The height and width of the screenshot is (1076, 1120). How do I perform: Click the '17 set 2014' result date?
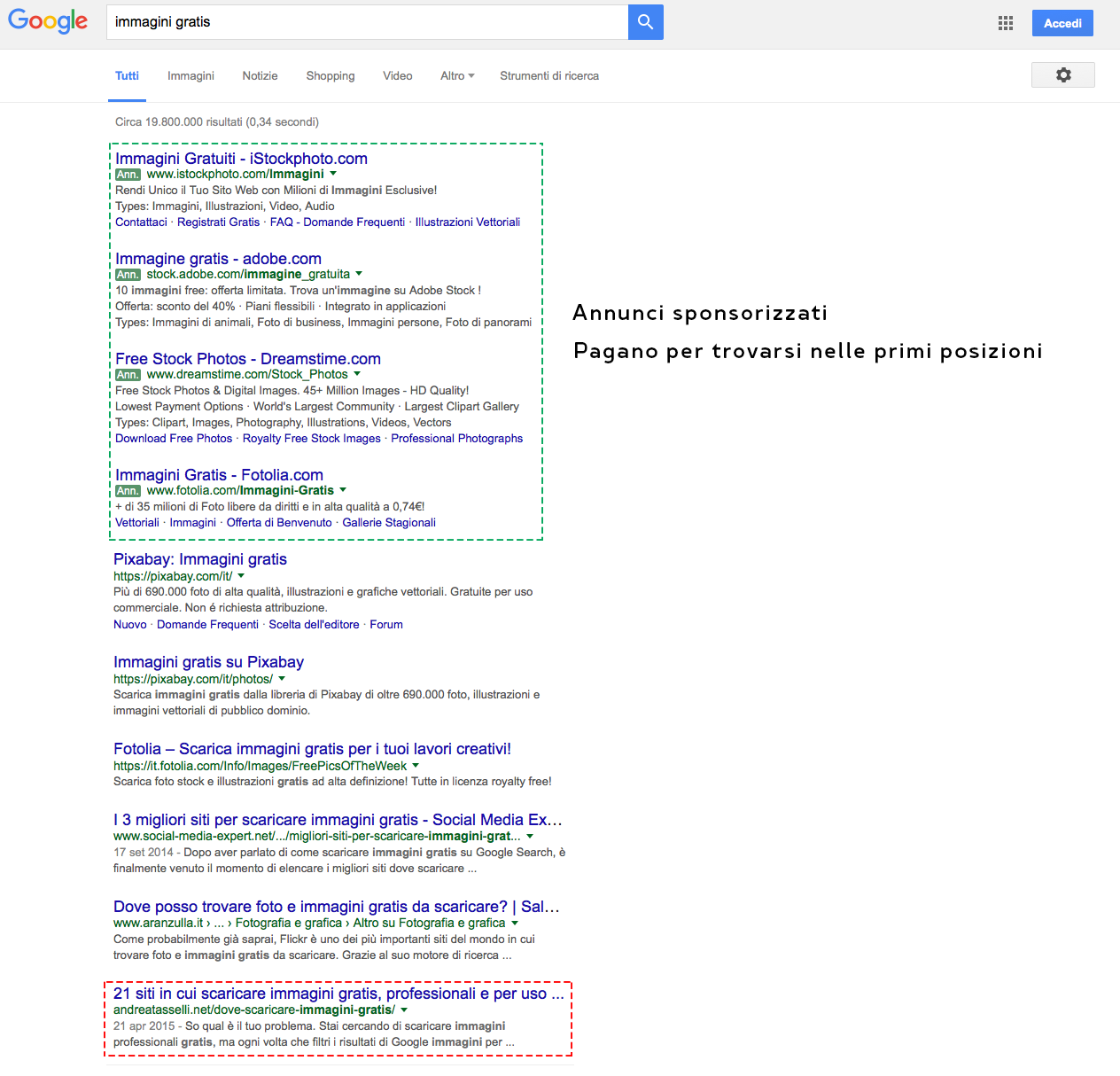tap(144, 853)
